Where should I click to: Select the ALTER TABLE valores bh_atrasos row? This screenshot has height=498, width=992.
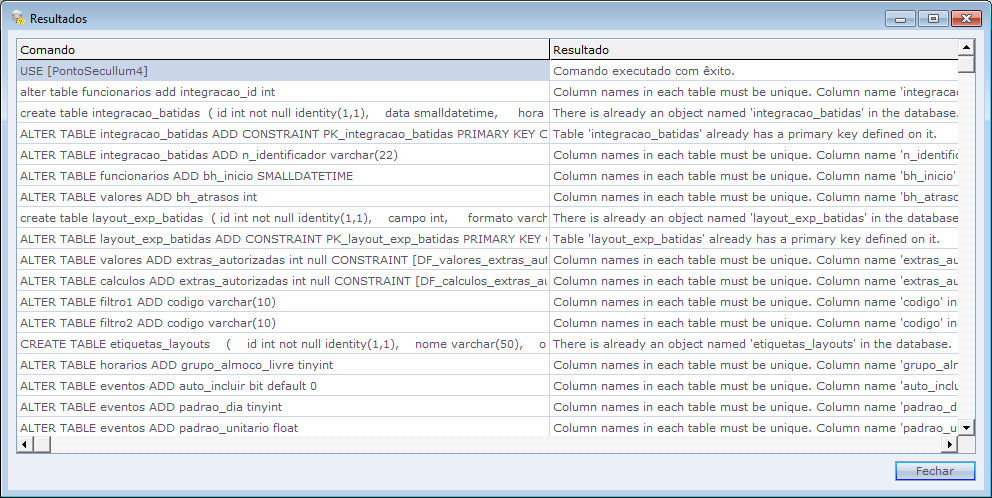(282, 197)
